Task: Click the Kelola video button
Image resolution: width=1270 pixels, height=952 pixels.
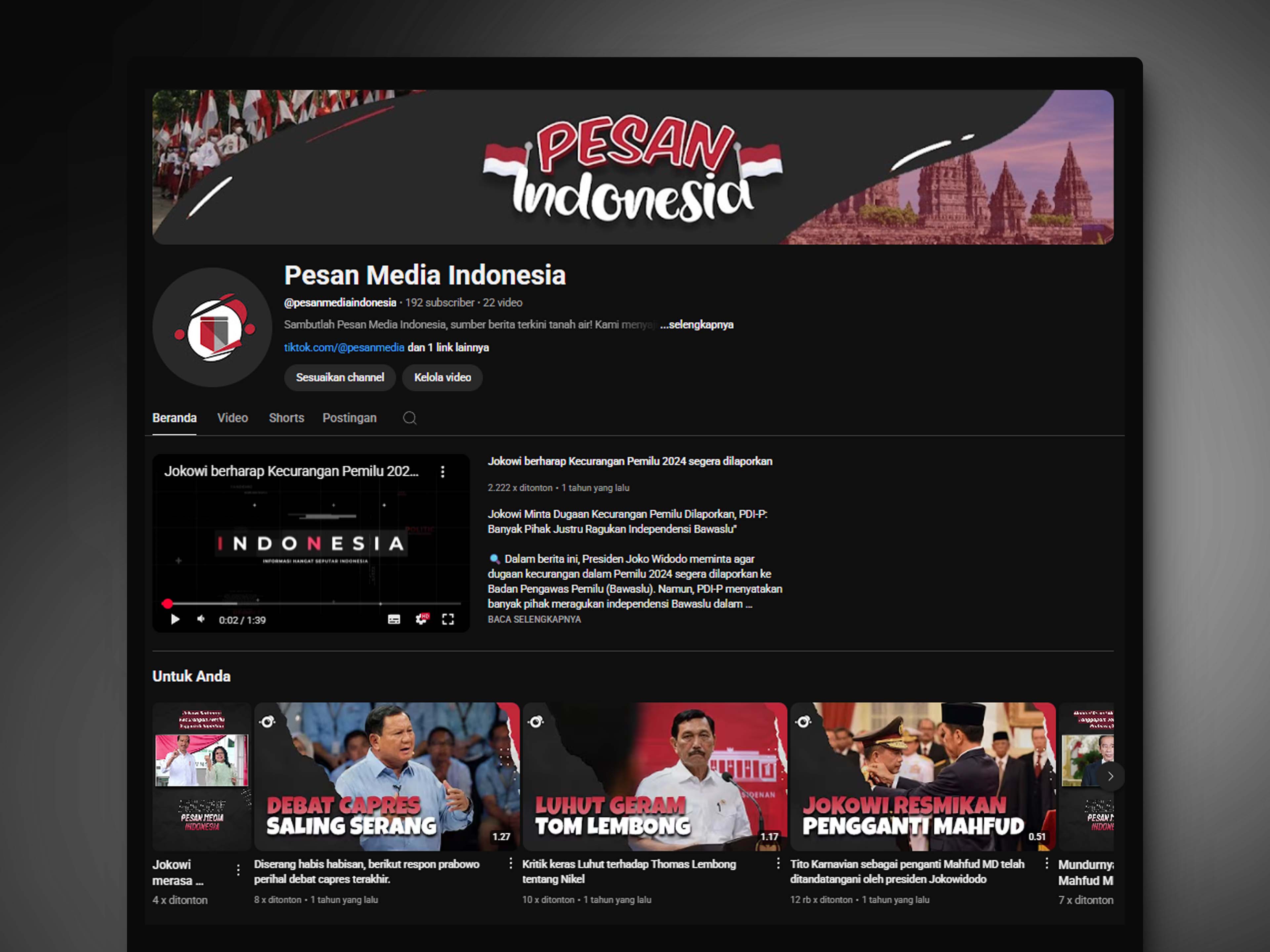Action: [x=442, y=377]
